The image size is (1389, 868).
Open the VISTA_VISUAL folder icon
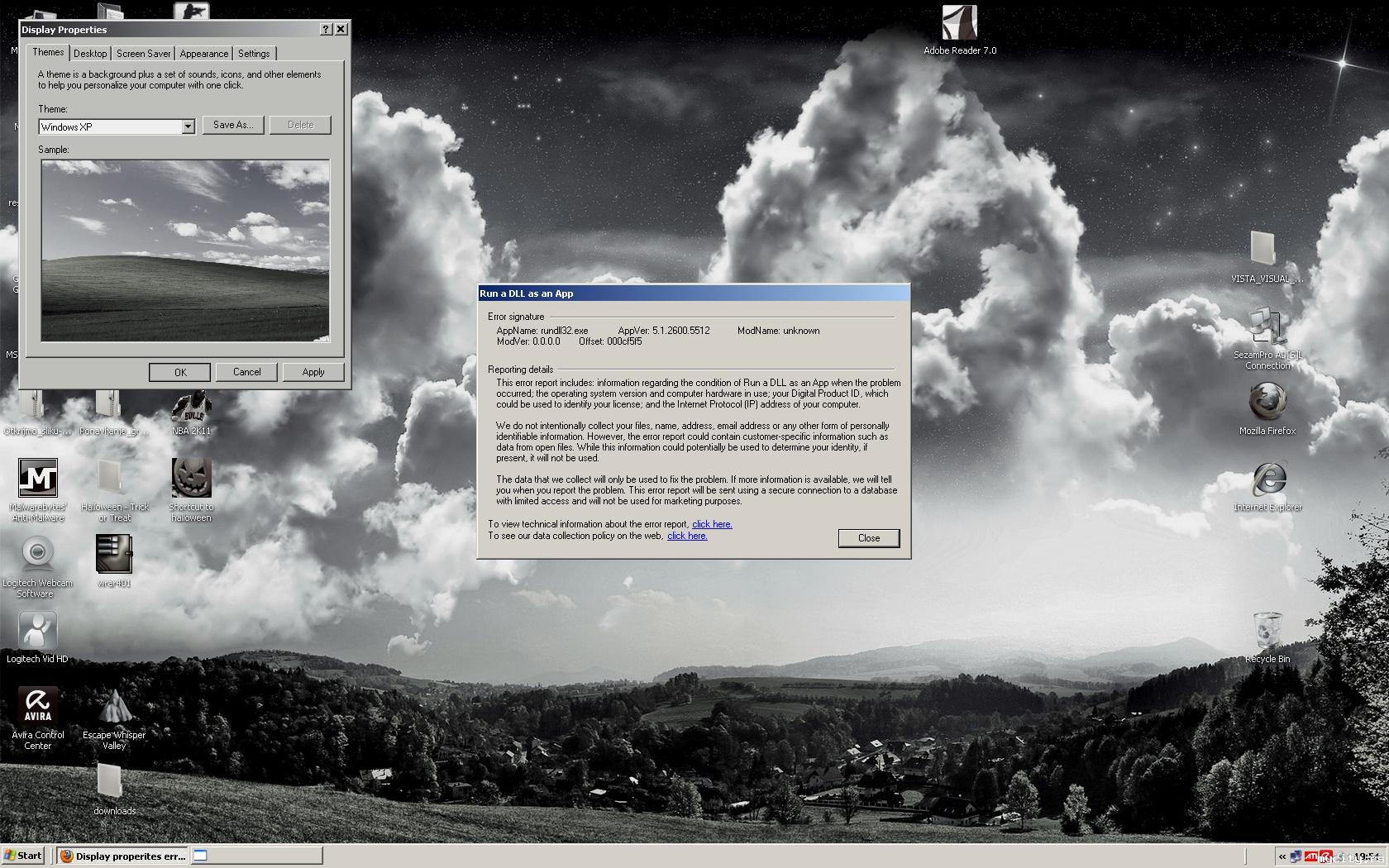point(1266,257)
